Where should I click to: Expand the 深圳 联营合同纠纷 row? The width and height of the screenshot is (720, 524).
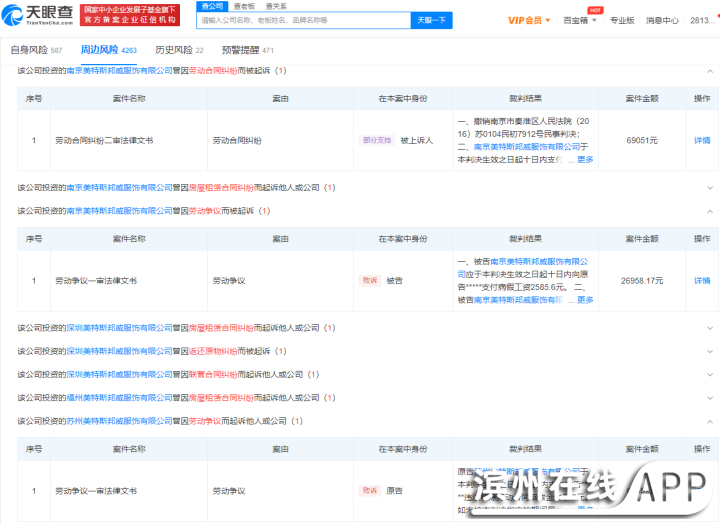click(x=707, y=374)
